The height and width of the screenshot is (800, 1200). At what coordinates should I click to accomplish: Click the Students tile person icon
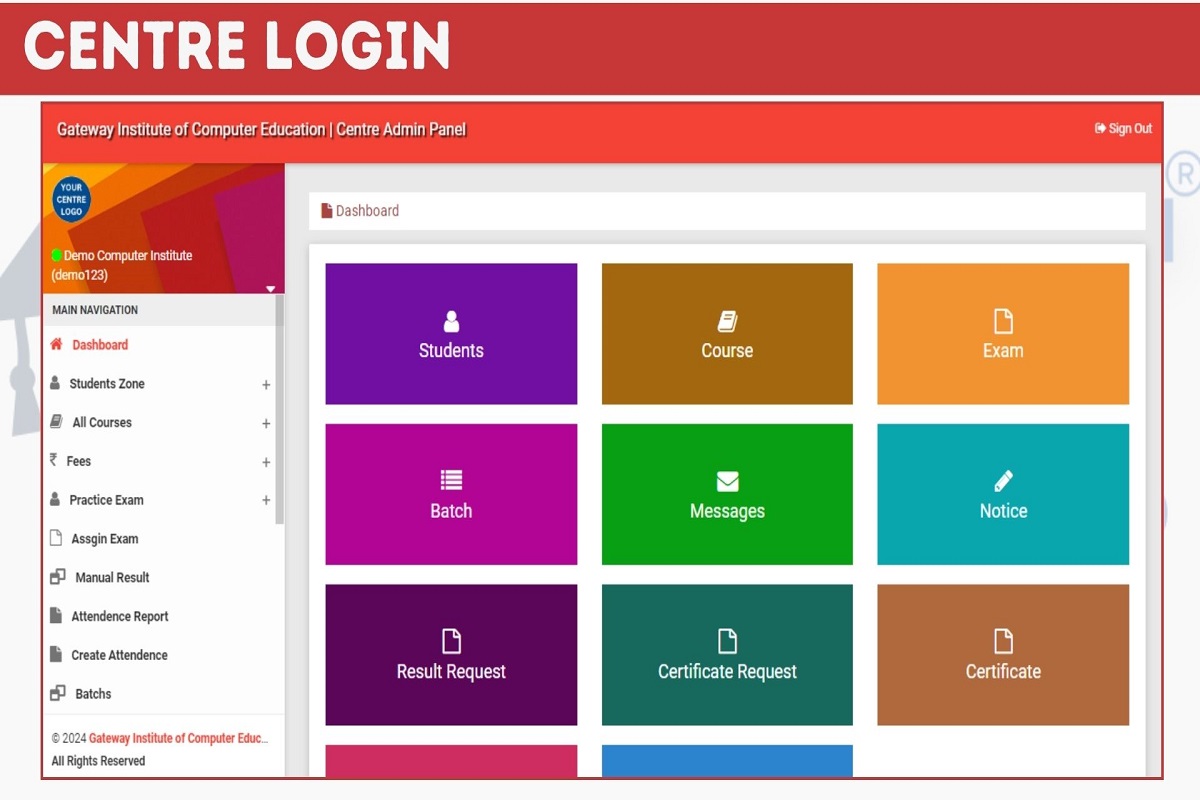(x=451, y=321)
